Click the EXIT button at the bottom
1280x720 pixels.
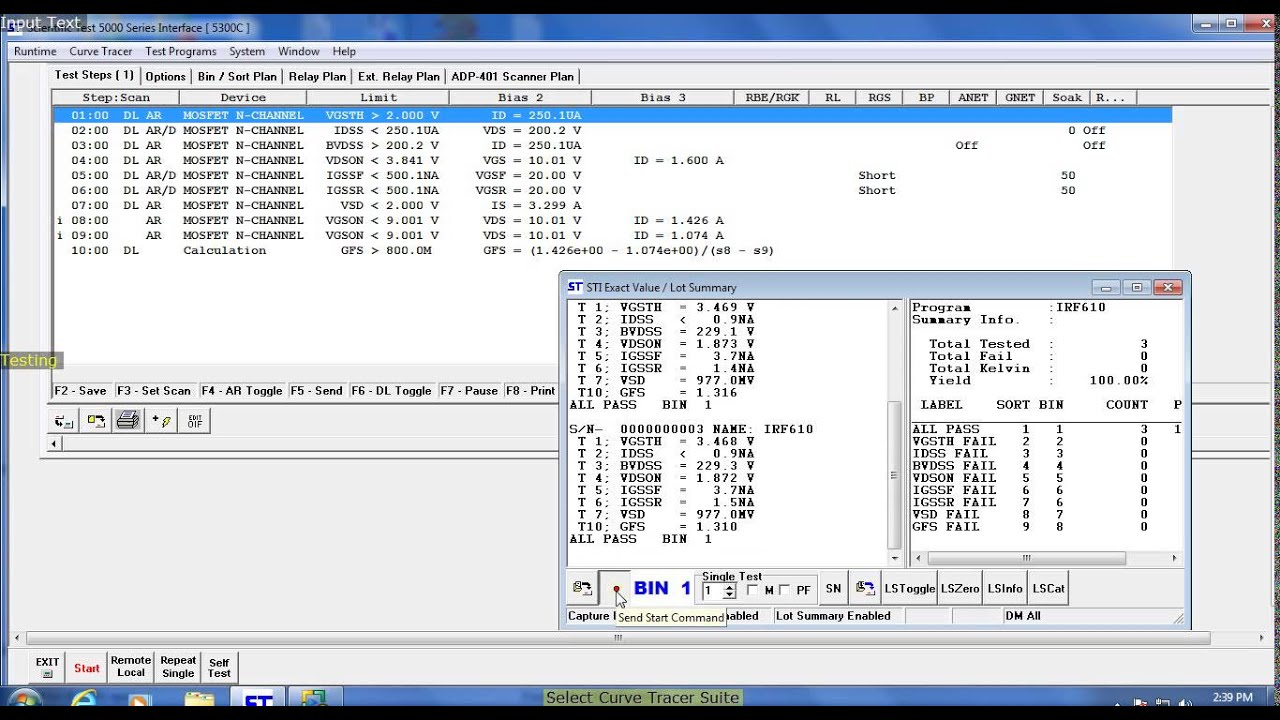pyautogui.click(x=48, y=667)
